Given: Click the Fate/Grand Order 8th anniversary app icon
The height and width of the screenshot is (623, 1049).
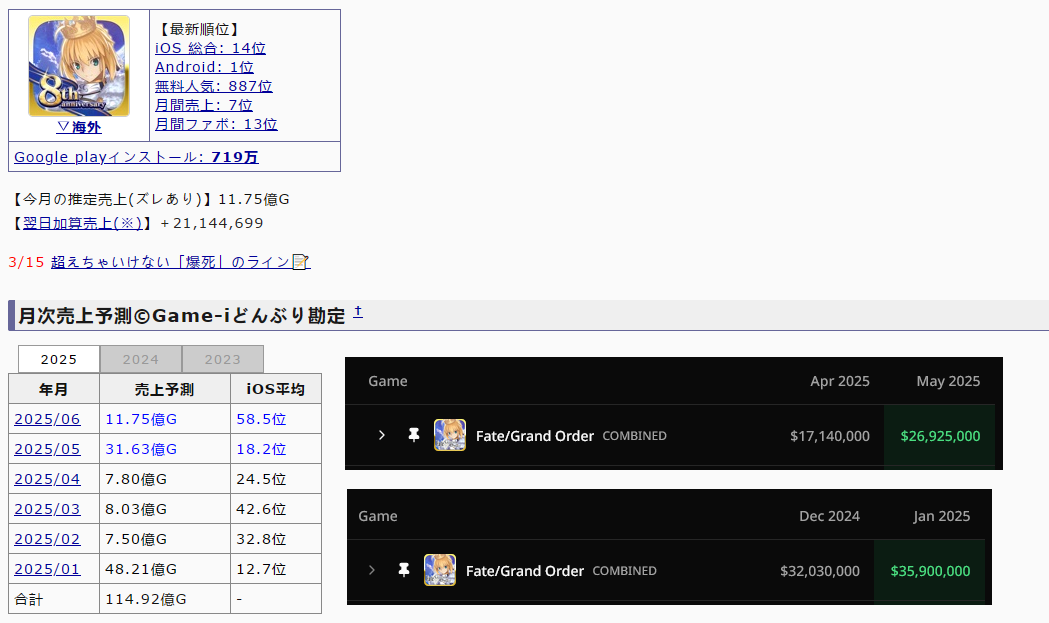Looking at the screenshot, I should [79, 66].
